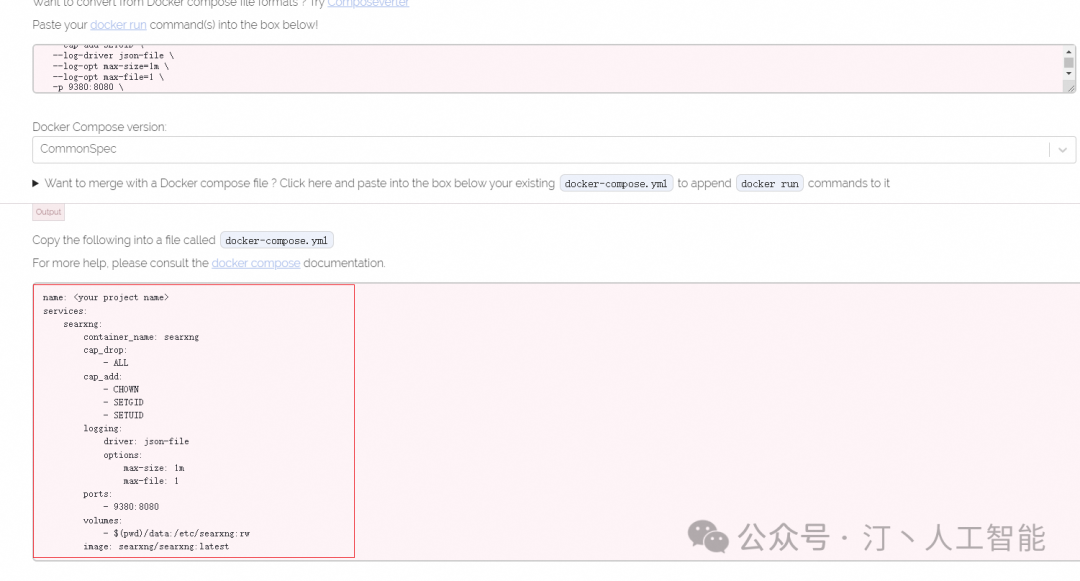Click the textarea scrollbar down arrow
Image resolution: width=1080 pixels, height=581 pixels.
coord(1068,74)
